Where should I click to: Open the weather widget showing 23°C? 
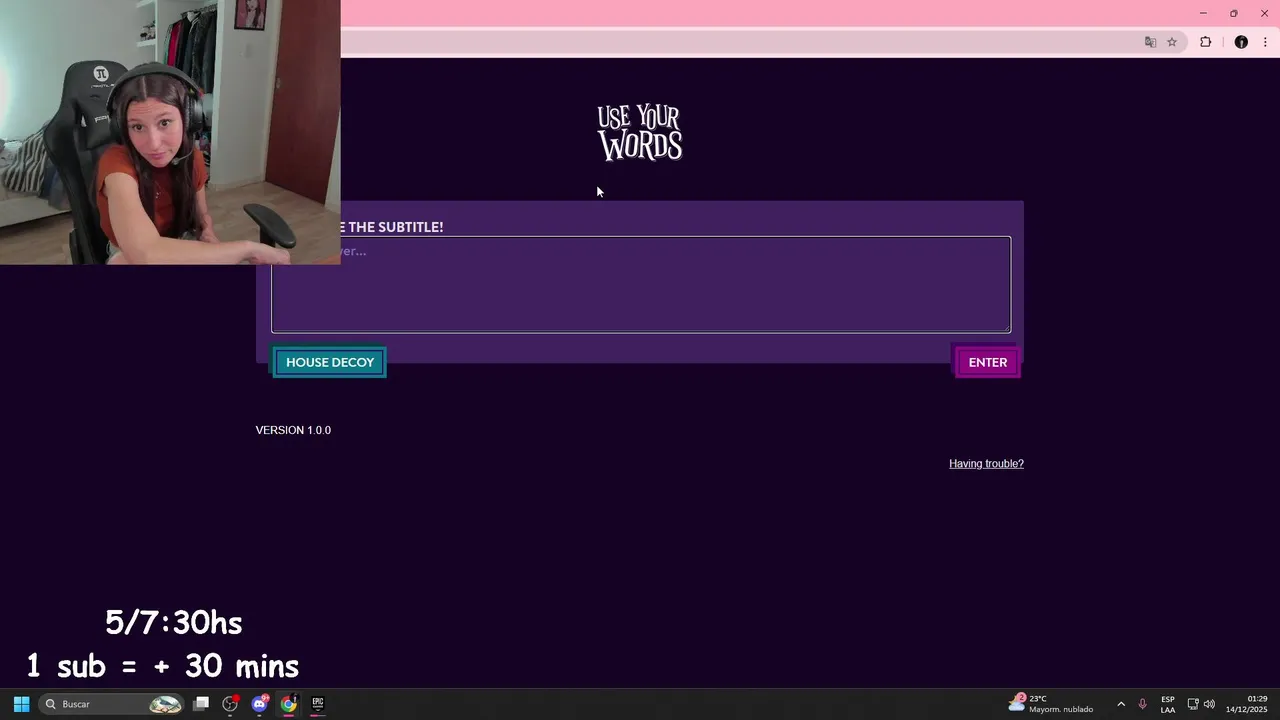tap(1051, 704)
